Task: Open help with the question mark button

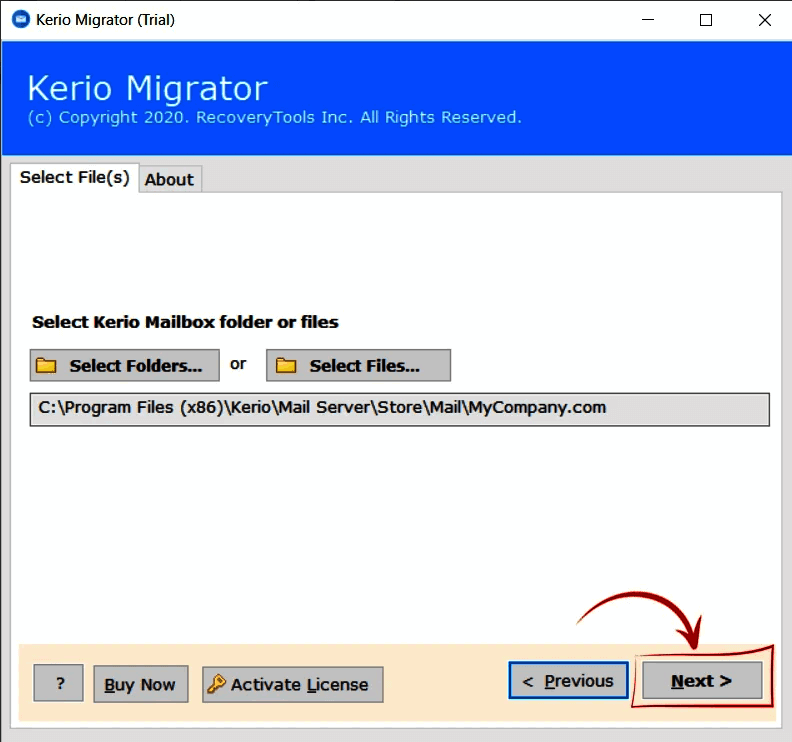Action: pyautogui.click(x=59, y=684)
